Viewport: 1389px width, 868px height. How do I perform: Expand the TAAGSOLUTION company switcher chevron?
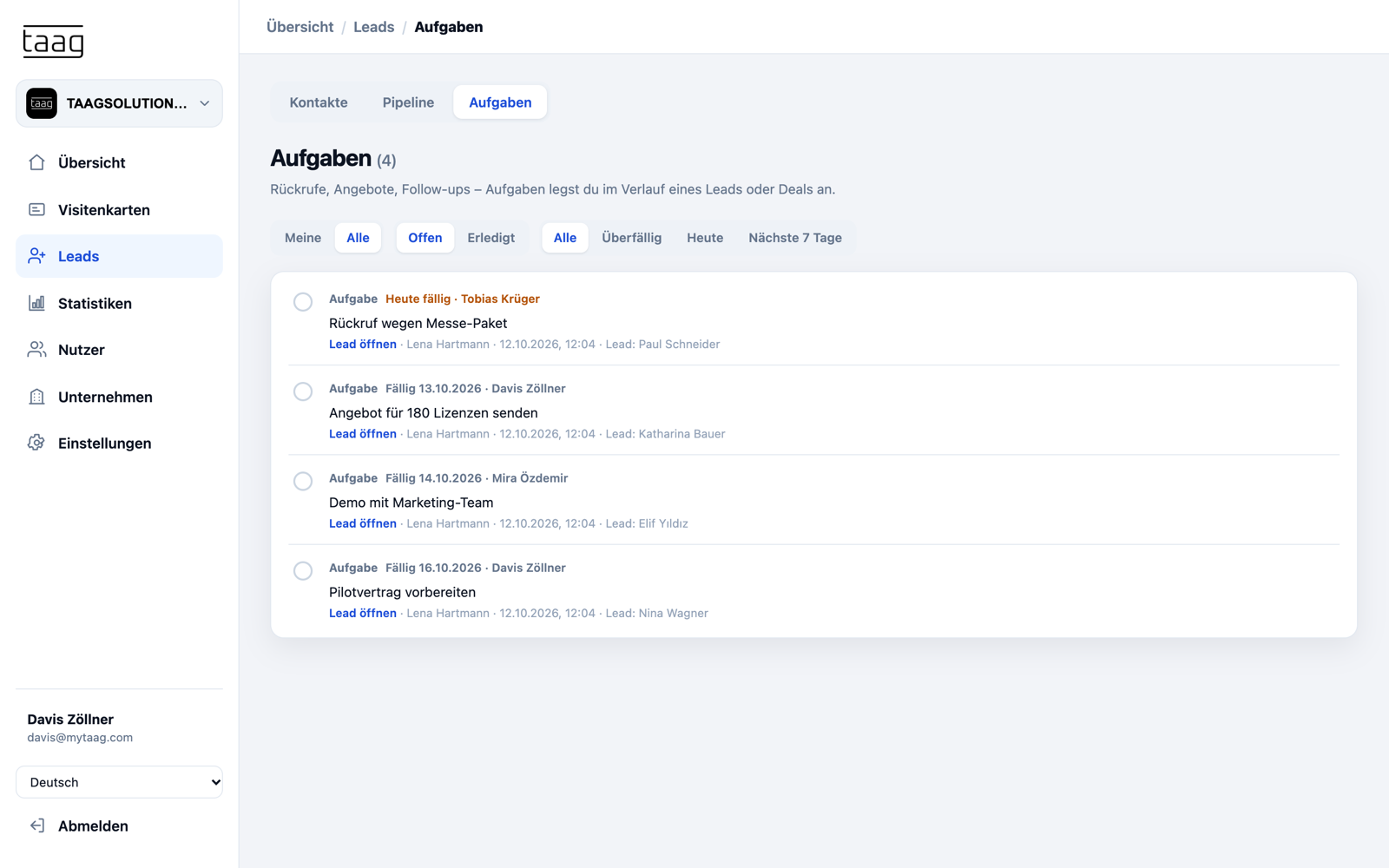click(205, 103)
